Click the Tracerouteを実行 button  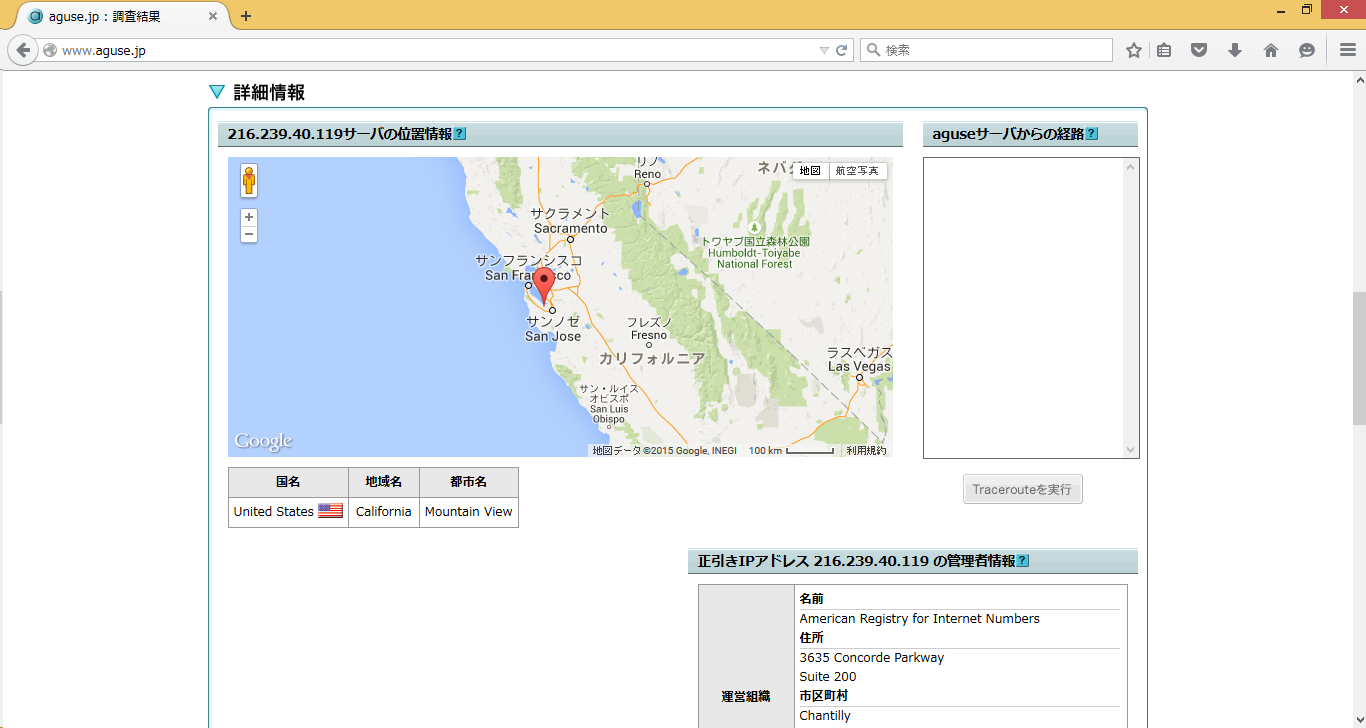pos(1022,489)
